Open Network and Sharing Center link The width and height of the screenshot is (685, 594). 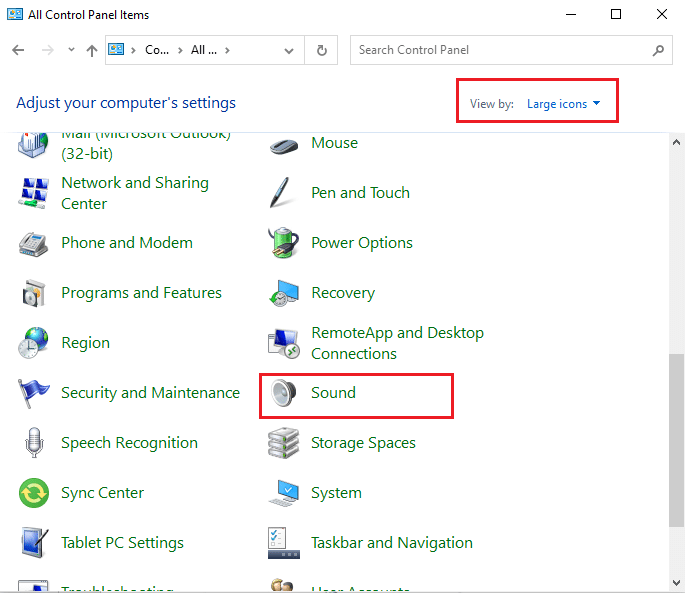[x=134, y=193]
